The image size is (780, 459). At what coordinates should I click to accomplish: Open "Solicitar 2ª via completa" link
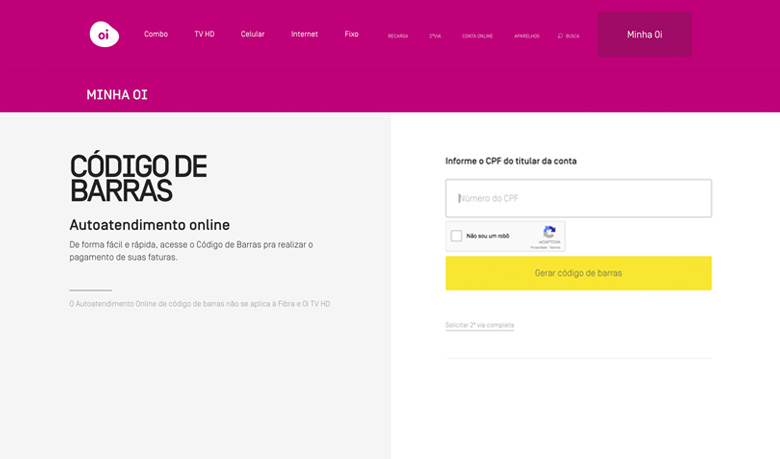(480, 325)
